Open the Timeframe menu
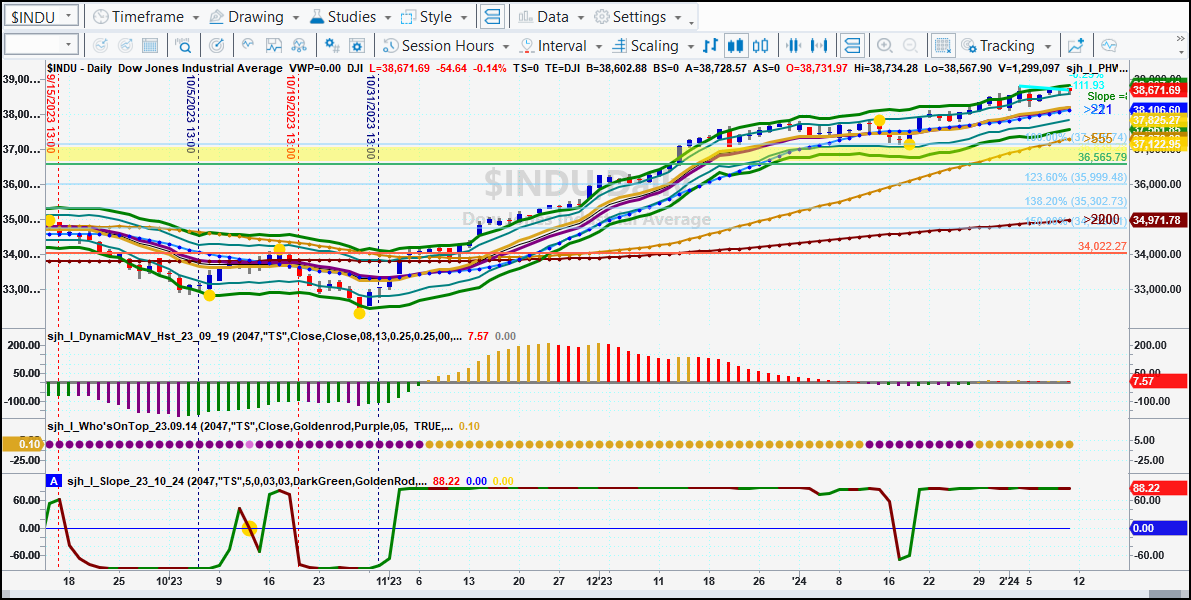This screenshot has width=1191, height=600. coord(147,16)
